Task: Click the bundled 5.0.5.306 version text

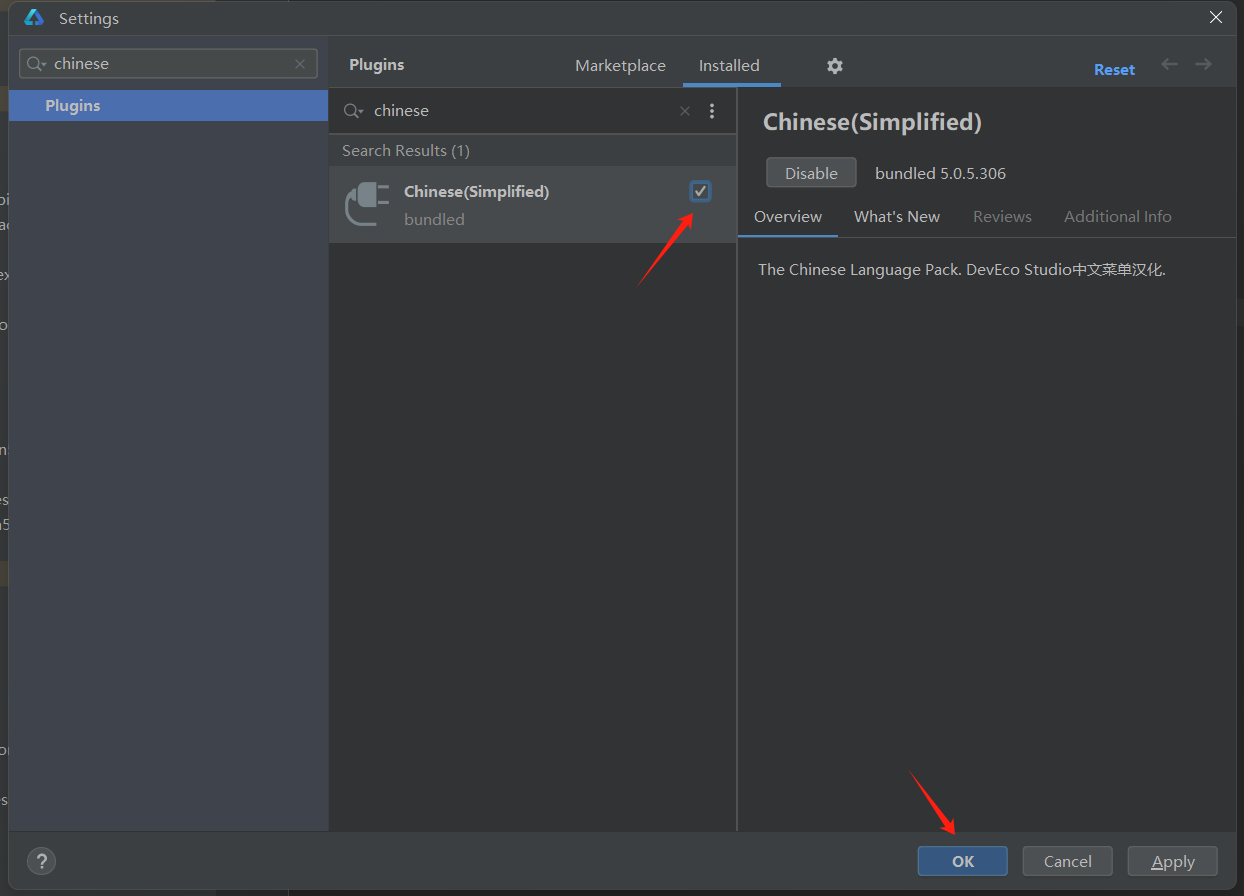Action: 940,173
